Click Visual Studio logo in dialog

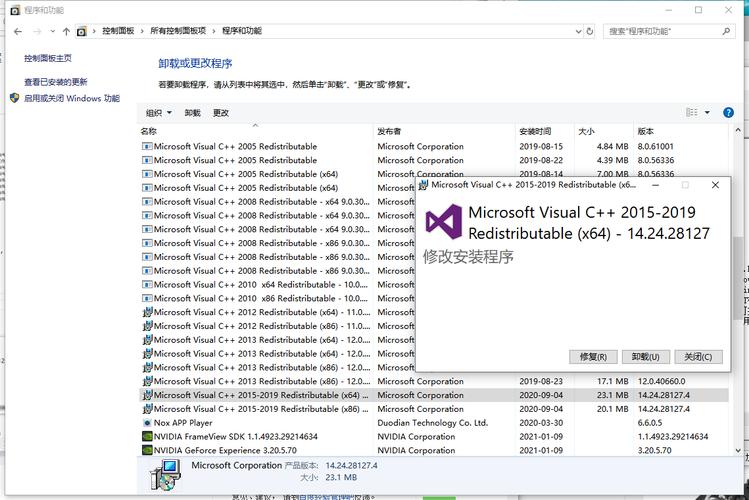(444, 222)
